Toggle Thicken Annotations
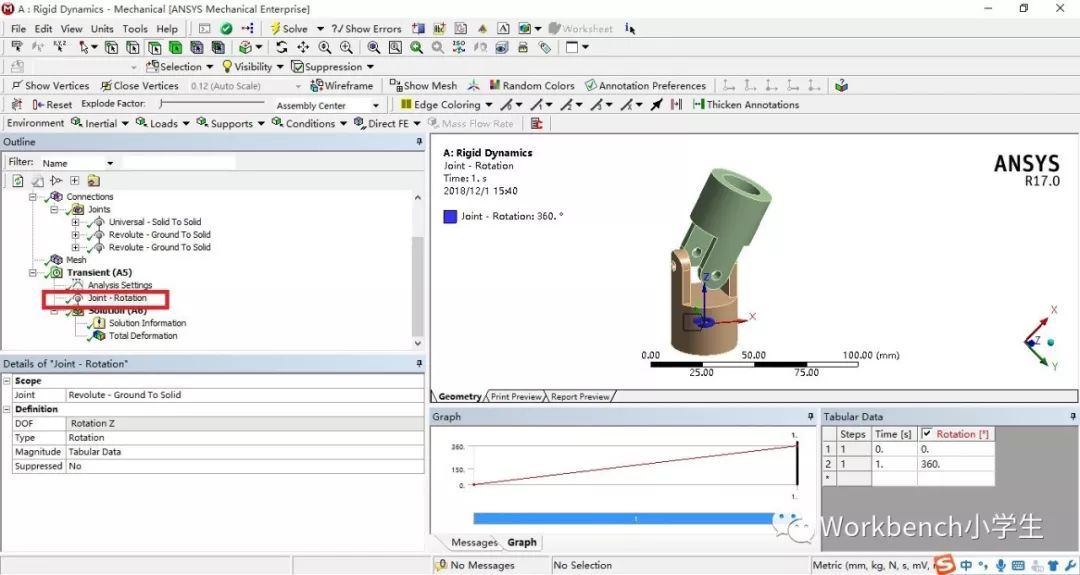Viewport: 1080px width, 575px height. tap(746, 105)
